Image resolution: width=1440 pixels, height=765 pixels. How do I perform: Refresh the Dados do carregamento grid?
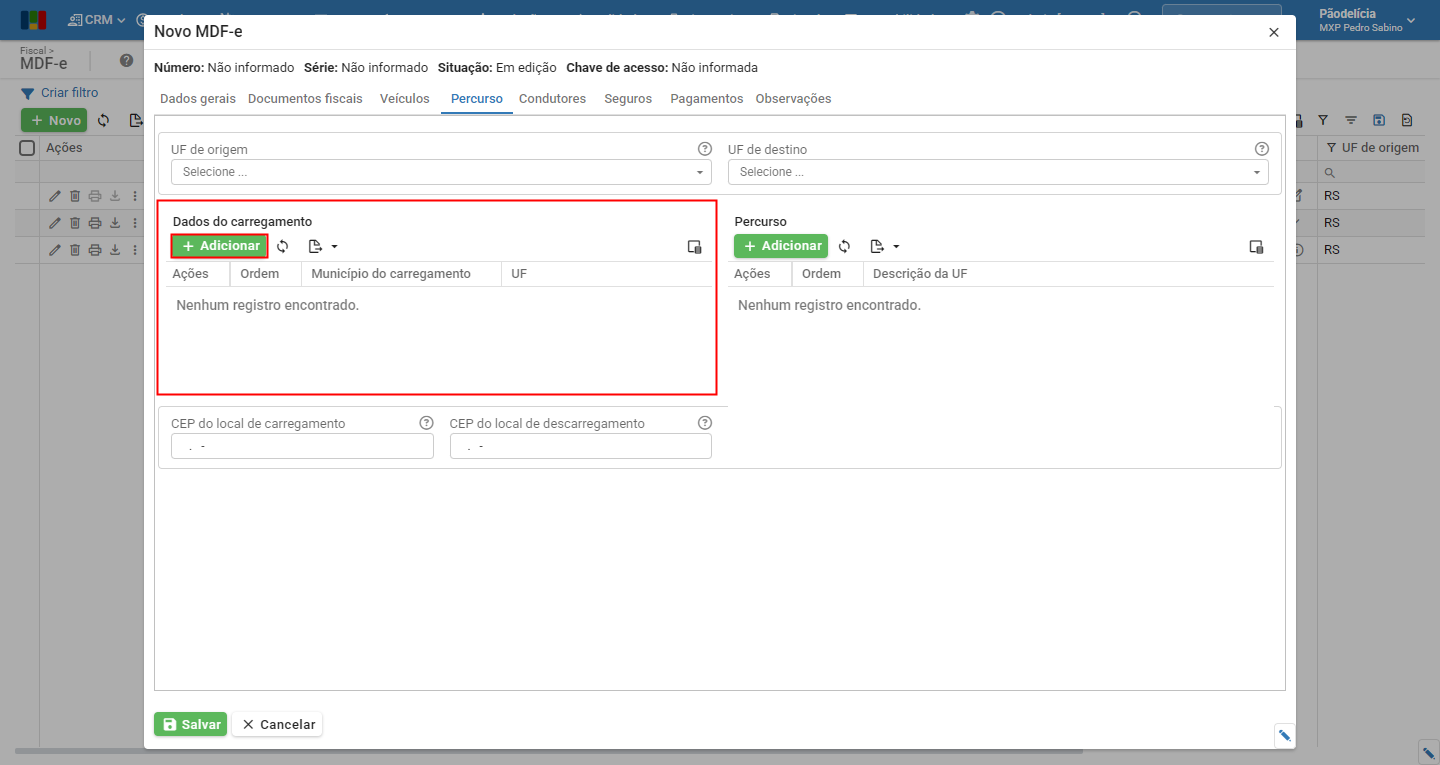[x=283, y=246]
